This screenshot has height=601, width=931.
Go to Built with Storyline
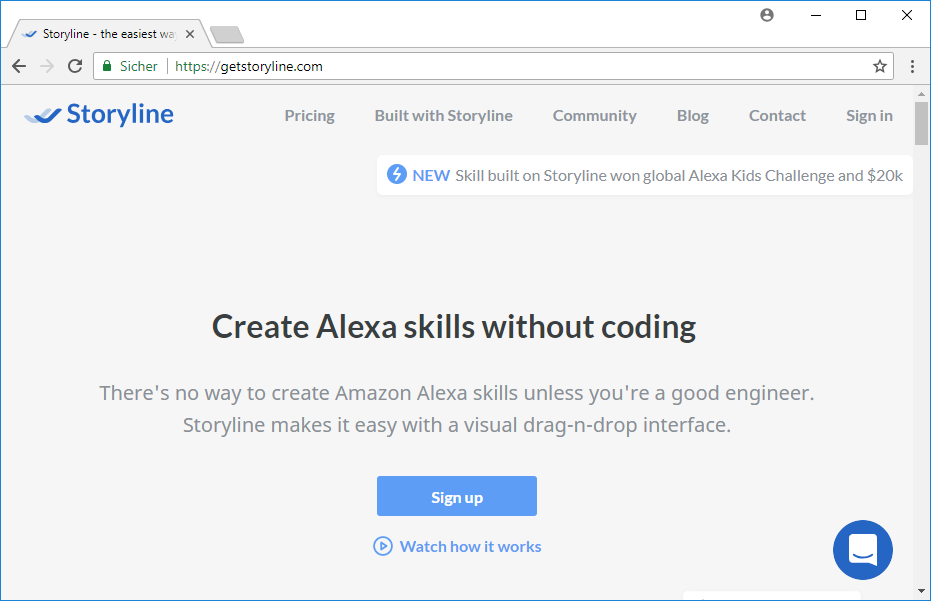pyautogui.click(x=443, y=116)
